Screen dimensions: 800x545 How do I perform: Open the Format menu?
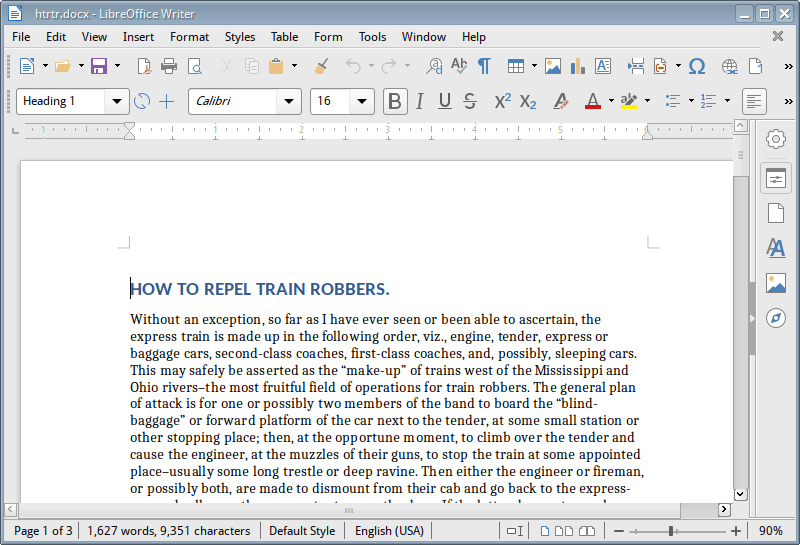point(189,37)
